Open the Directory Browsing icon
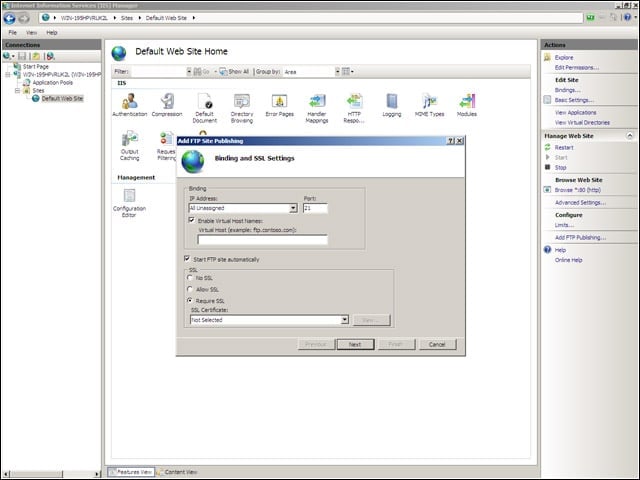Screen dimensions: 640x480 [x=242, y=108]
